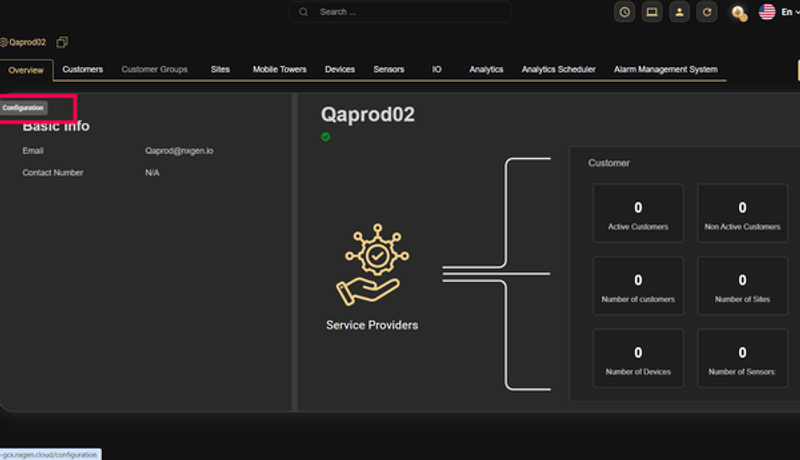This screenshot has width=800, height=460.
Task: Click the Qaprod@nxgen.io email value
Action: [x=179, y=151]
